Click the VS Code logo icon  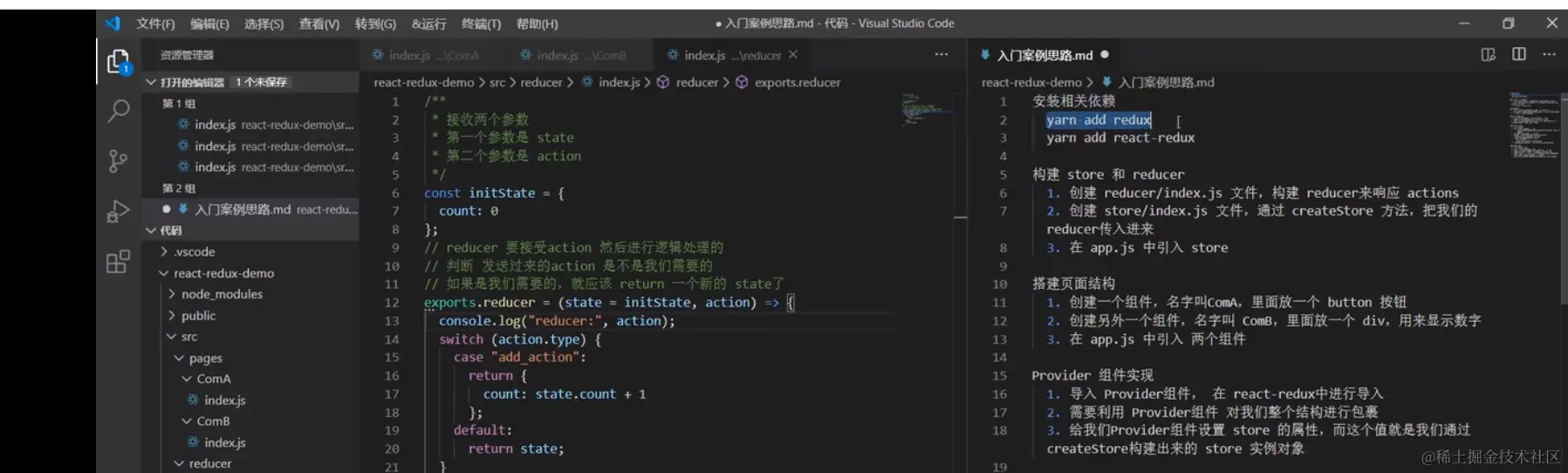[x=113, y=24]
